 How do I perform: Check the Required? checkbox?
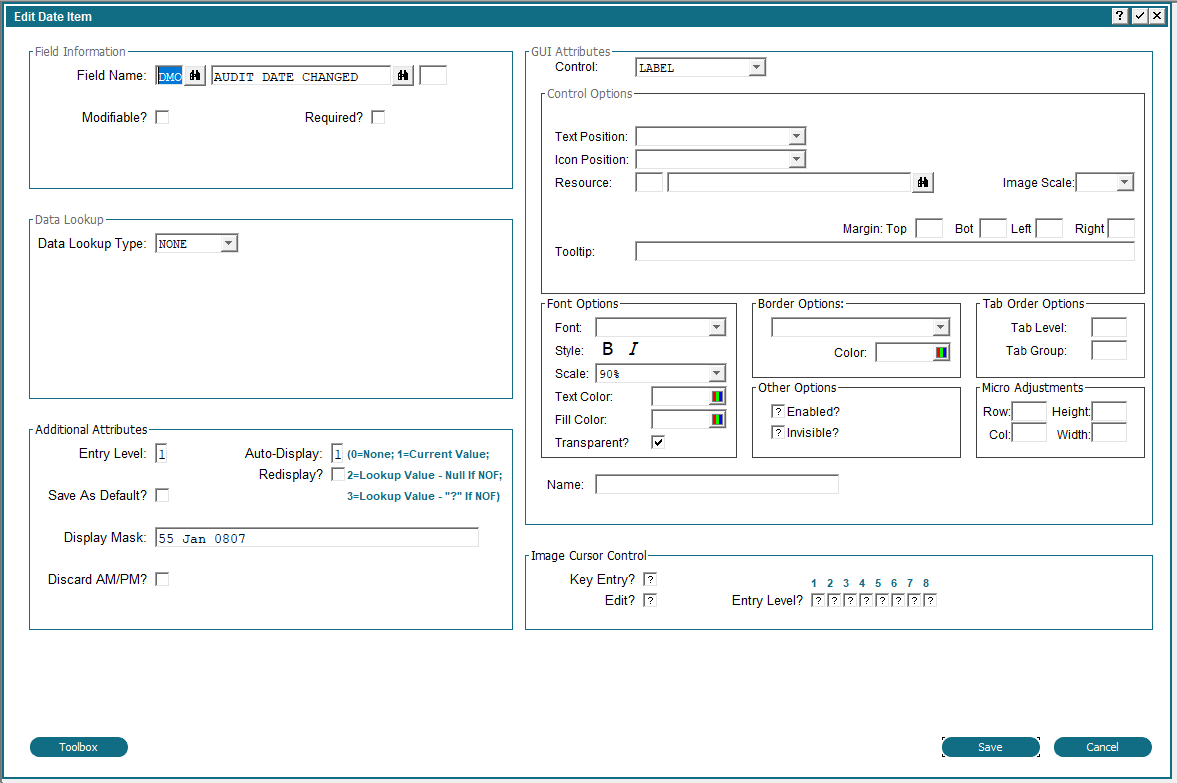[378, 117]
